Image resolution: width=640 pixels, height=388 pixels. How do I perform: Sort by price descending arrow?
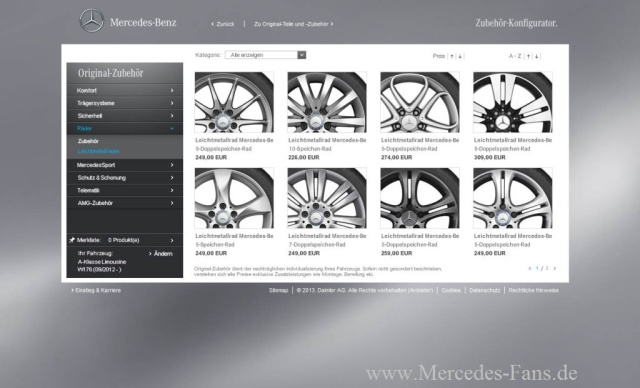tap(460, 56)
